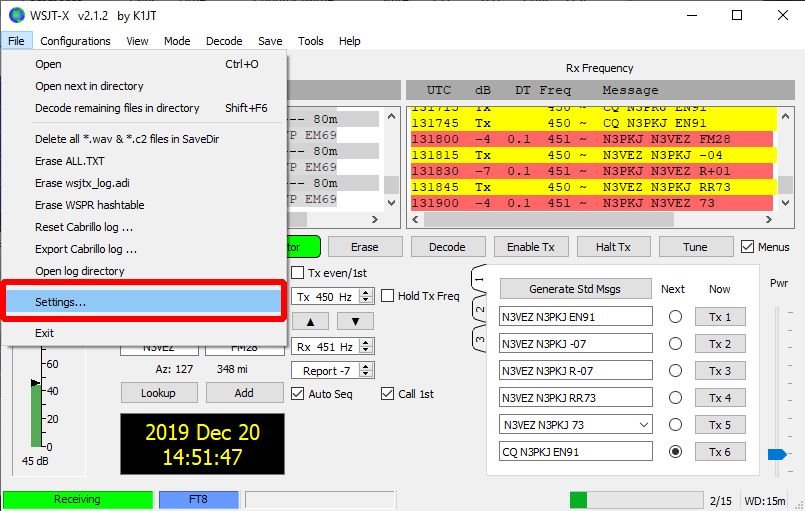This screenshot has width=805, height=511.
Task: Select Erase ALL.TXT menu entry
Action: pyautogui.click(x=144, y=161)
